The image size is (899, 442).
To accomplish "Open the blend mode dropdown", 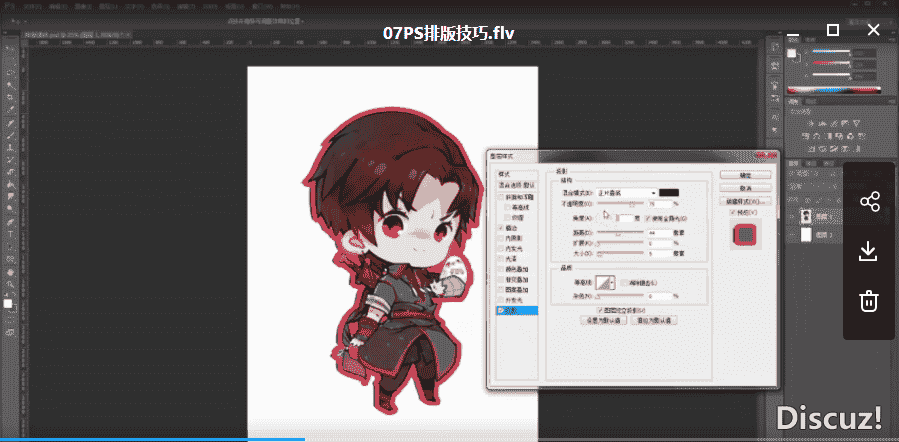I will pos(626,193).
